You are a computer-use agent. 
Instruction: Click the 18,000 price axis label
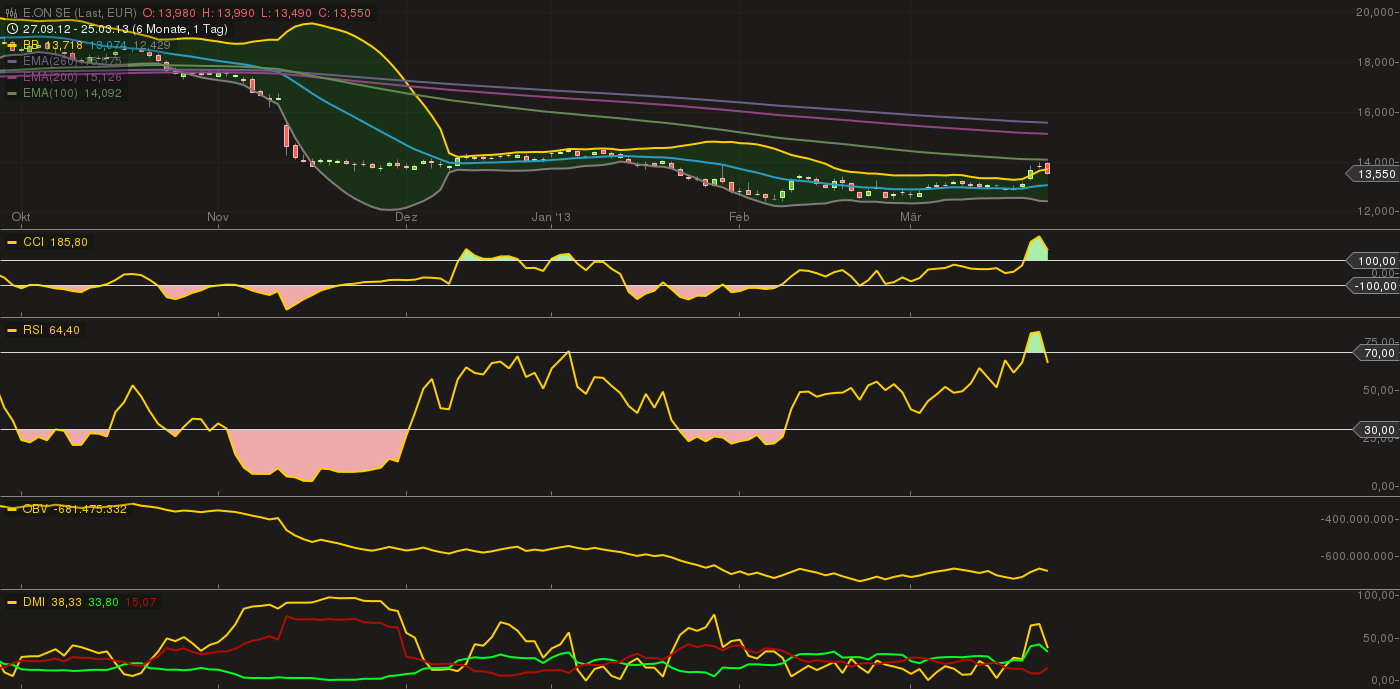click(1374, 62)
